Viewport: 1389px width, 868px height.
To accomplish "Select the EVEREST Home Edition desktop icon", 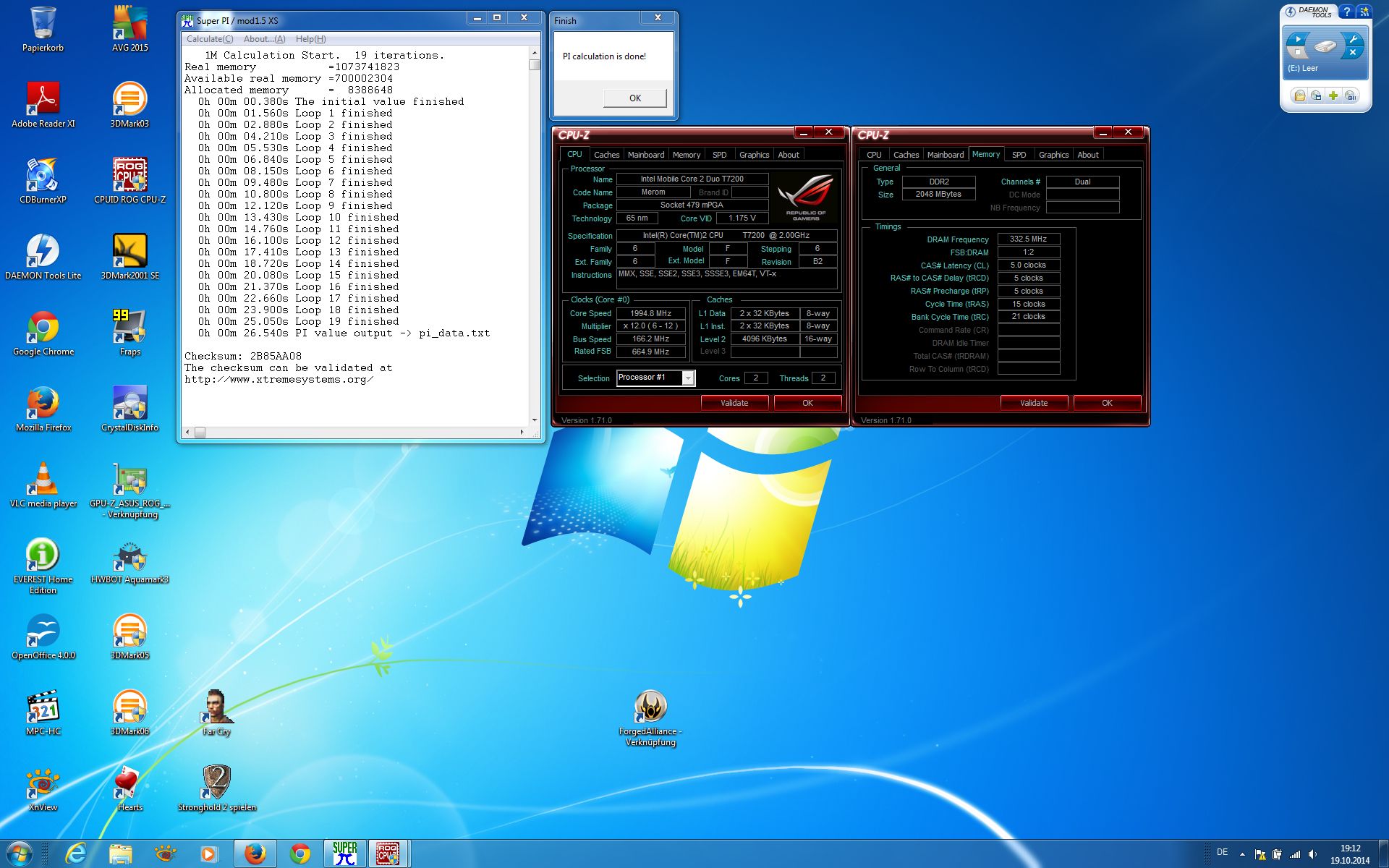I will [43, 566].
